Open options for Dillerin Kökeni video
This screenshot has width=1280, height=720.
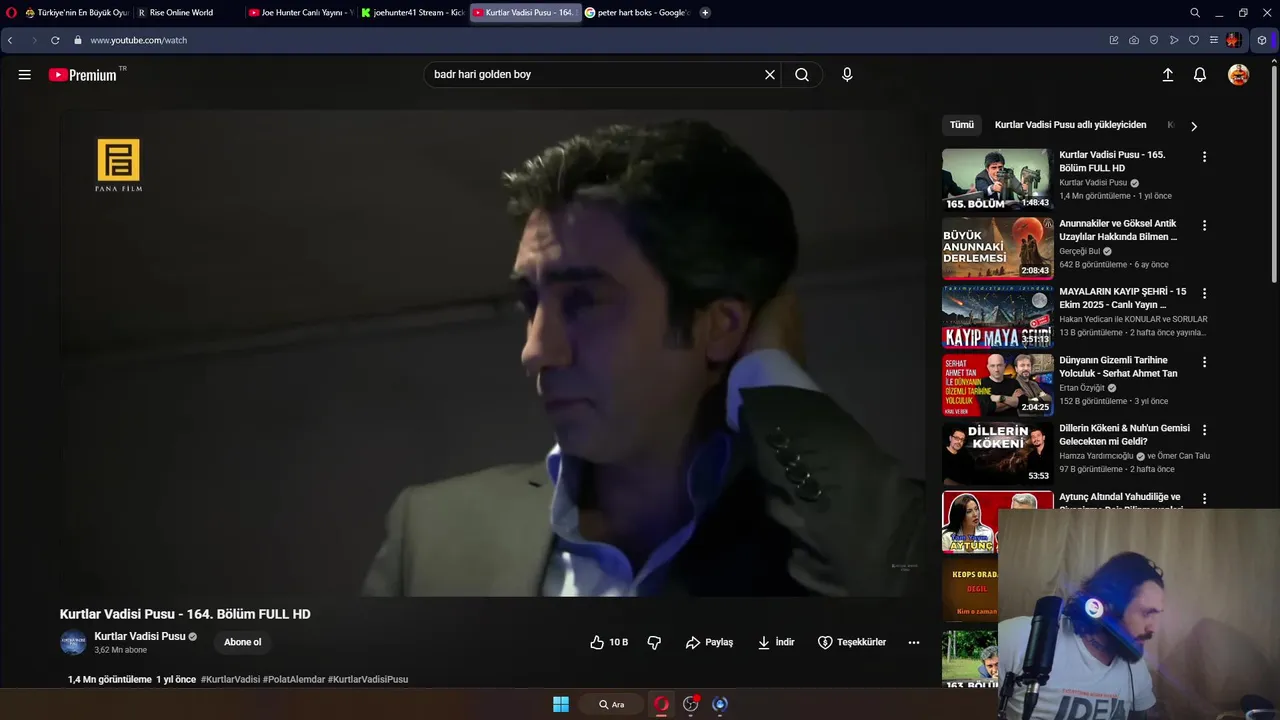tap(1204, 430)
